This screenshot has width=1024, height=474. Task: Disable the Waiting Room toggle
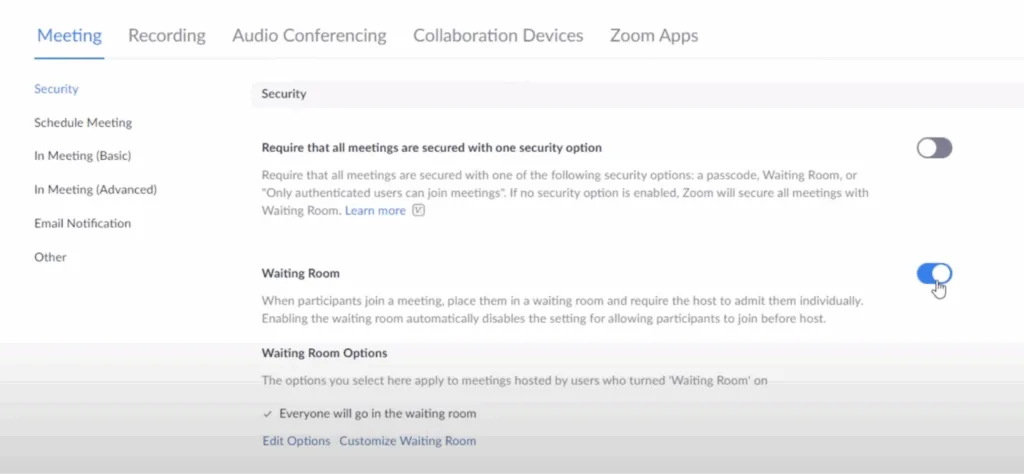pyautogui.click(x=934, y=274)
